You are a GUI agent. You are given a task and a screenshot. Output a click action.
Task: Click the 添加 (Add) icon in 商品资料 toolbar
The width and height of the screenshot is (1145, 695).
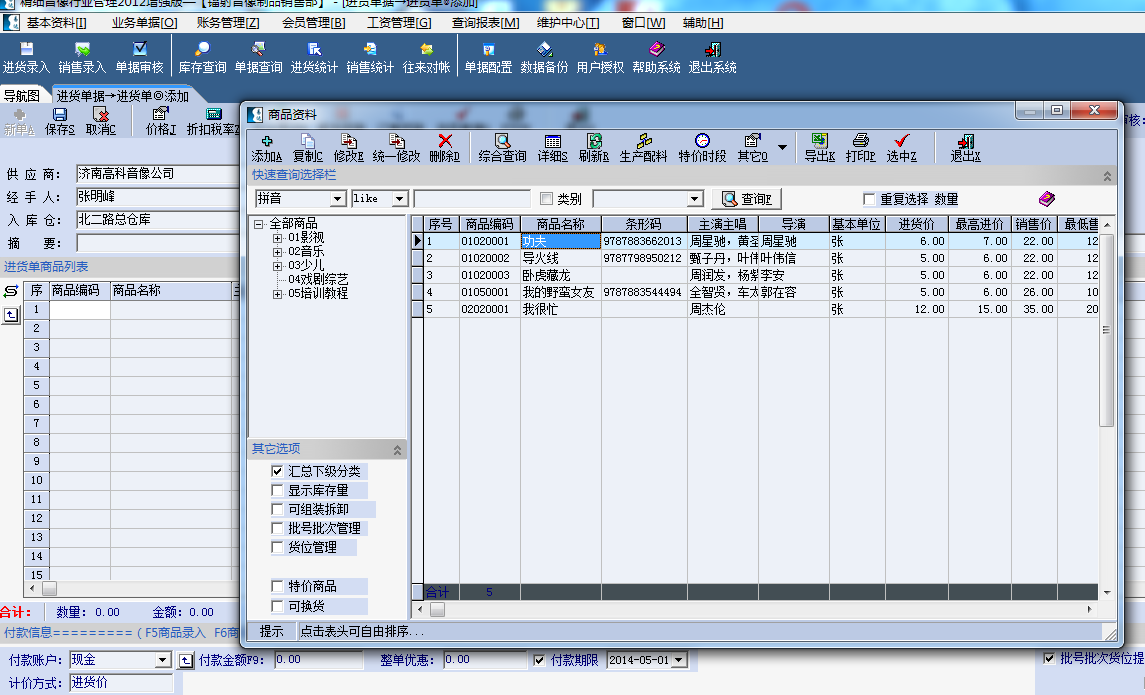coord(267,148)
